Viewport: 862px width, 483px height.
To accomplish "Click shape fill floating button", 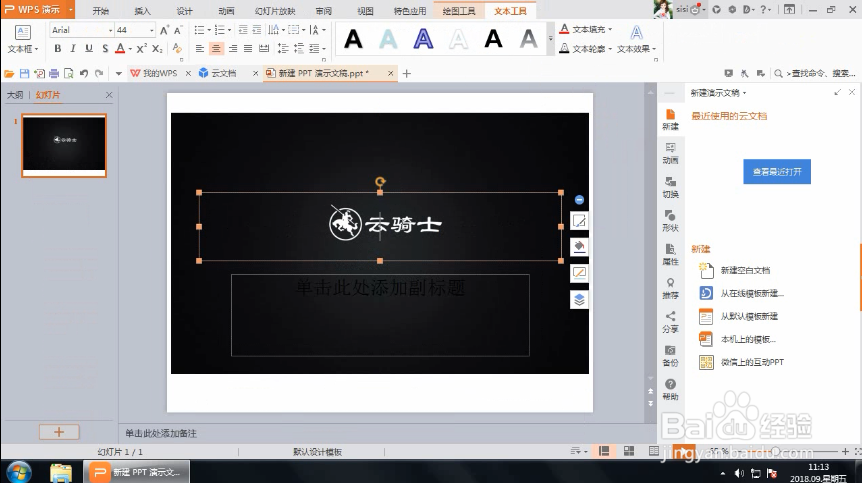I will coord(579,247).
